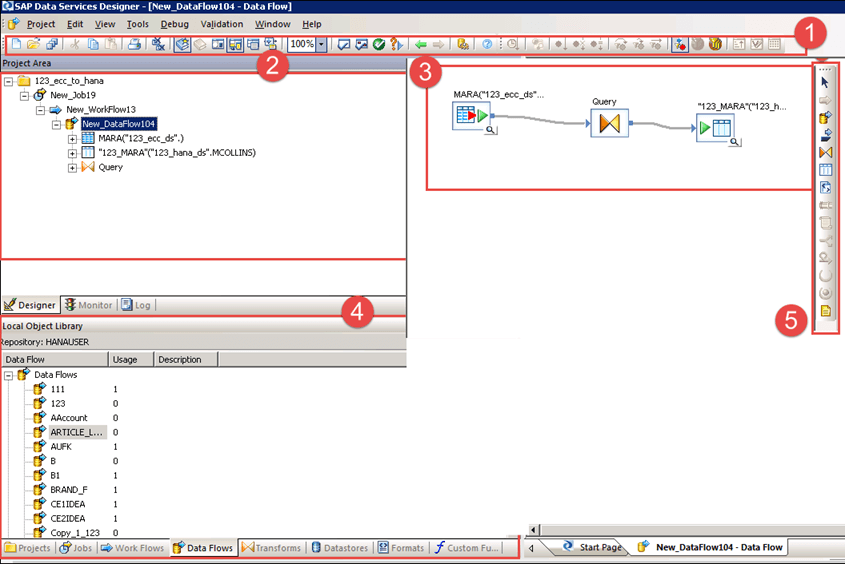Switch to the Datastores library tab
Viewport: 845px width, 564px height.
pyautogui.click(x=343, y=548)
